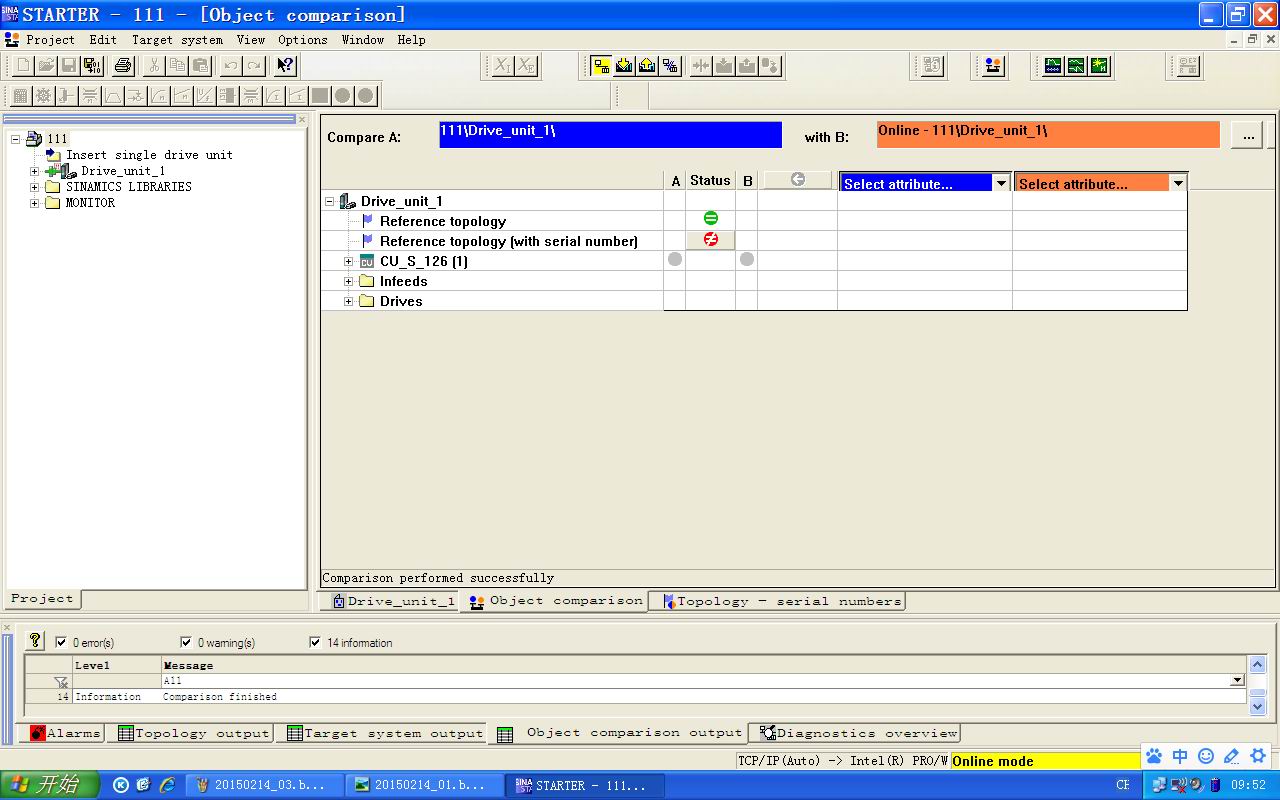Viewport: 1280px width, 800px height.
Task: Open the Project menu
Action: point(50,40)
